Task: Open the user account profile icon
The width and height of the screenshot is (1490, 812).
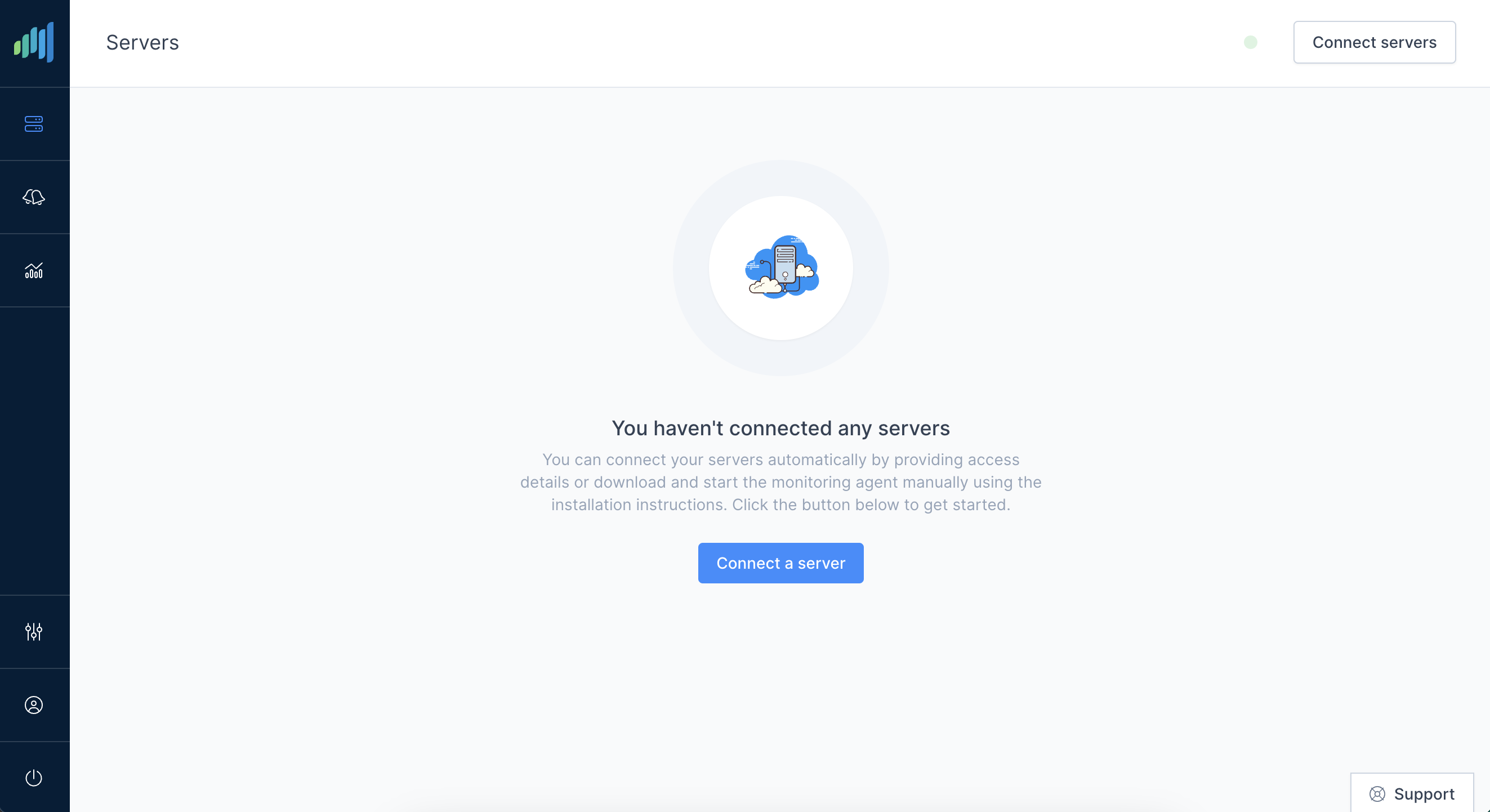Action: 34,705
